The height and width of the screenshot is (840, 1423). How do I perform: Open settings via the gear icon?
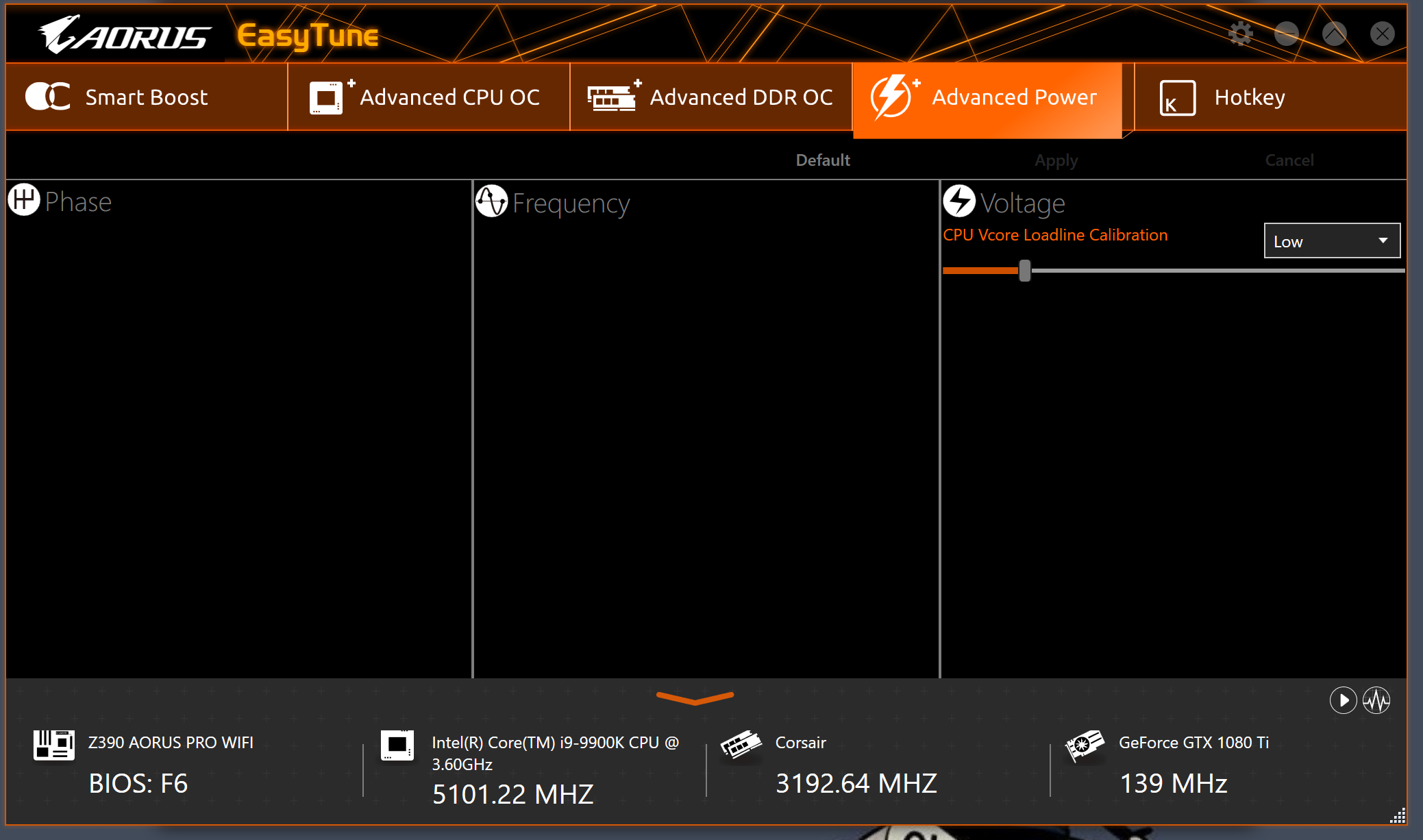pos(1240,33)
